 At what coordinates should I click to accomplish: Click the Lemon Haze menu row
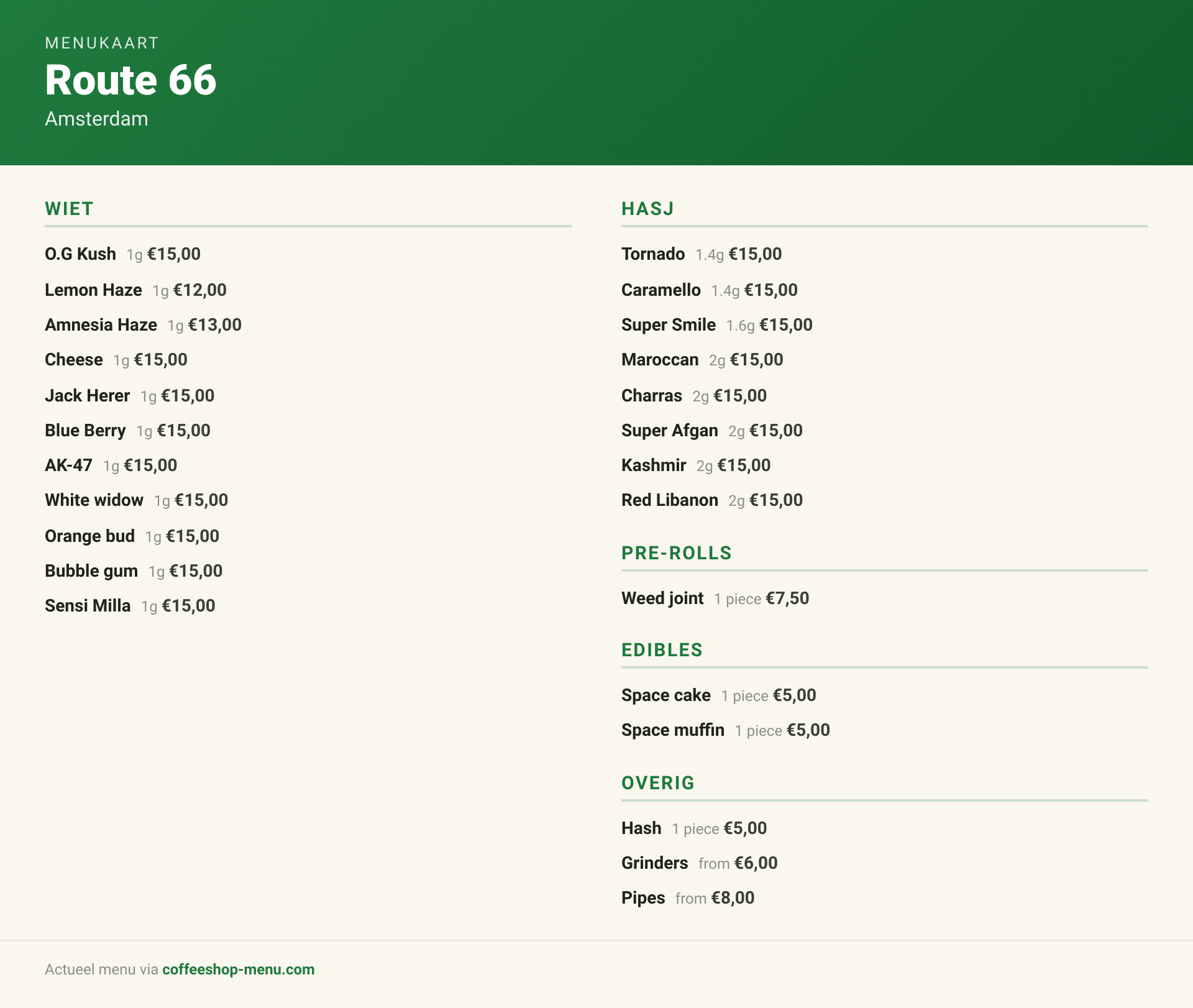(135, 290)
